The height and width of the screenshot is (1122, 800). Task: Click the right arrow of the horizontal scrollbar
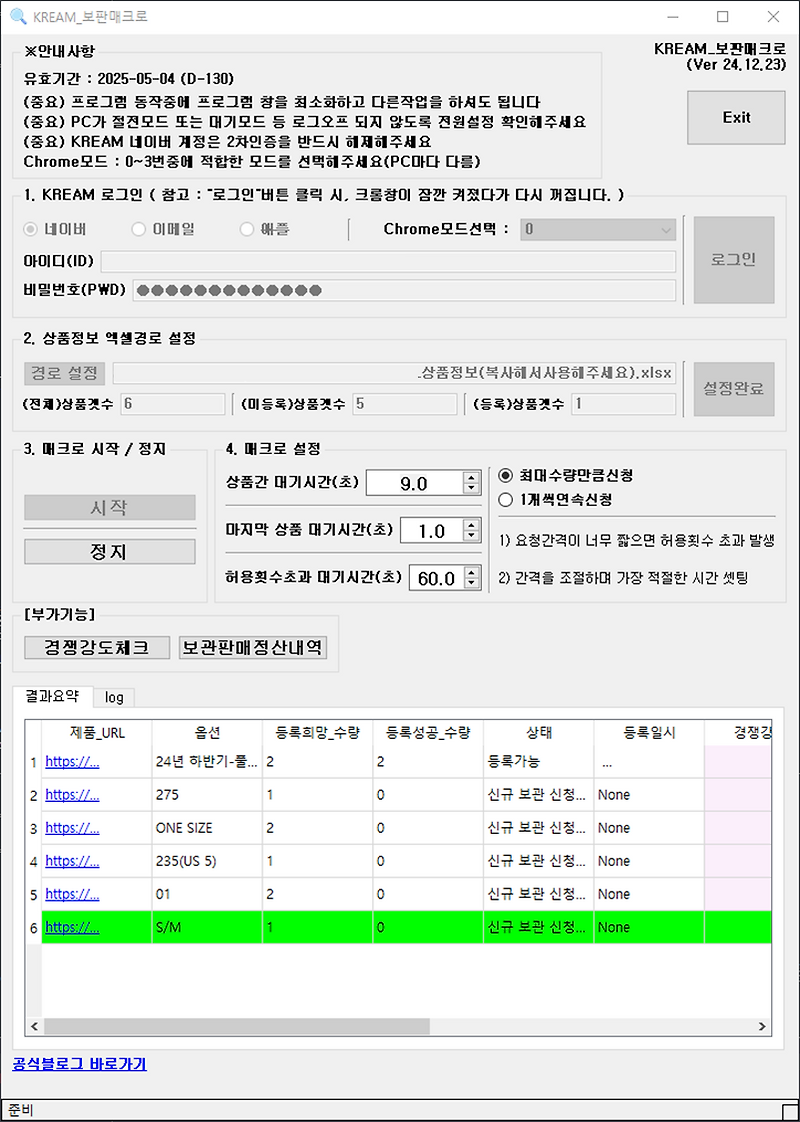(x=761, y=1026)
